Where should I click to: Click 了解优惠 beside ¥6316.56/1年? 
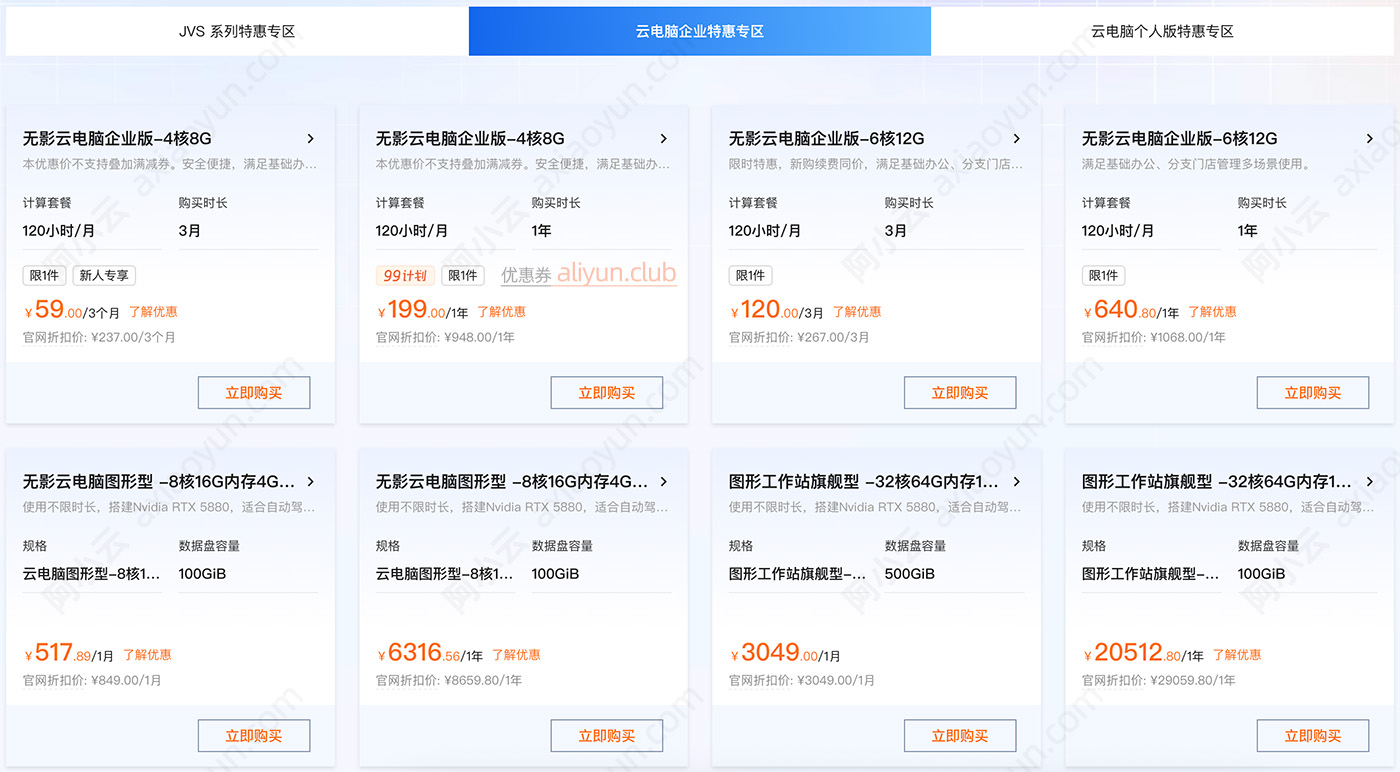[x=516, y=655]
